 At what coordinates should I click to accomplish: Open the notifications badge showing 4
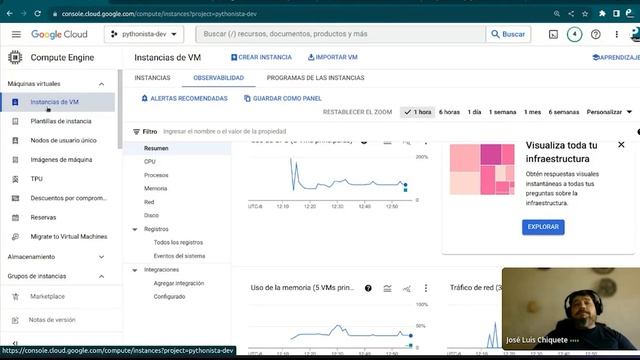point(574,34)
